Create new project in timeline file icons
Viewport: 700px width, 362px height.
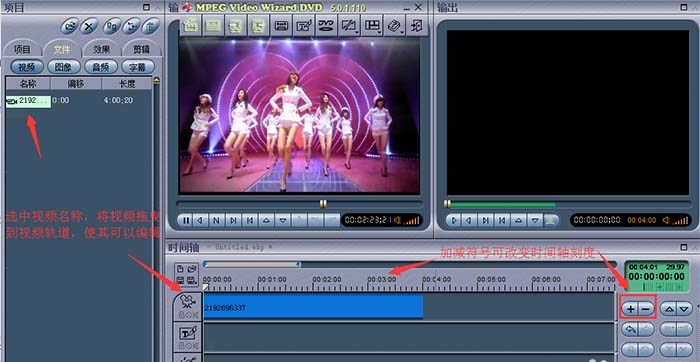pyautogui.click(x=180, y=269)
